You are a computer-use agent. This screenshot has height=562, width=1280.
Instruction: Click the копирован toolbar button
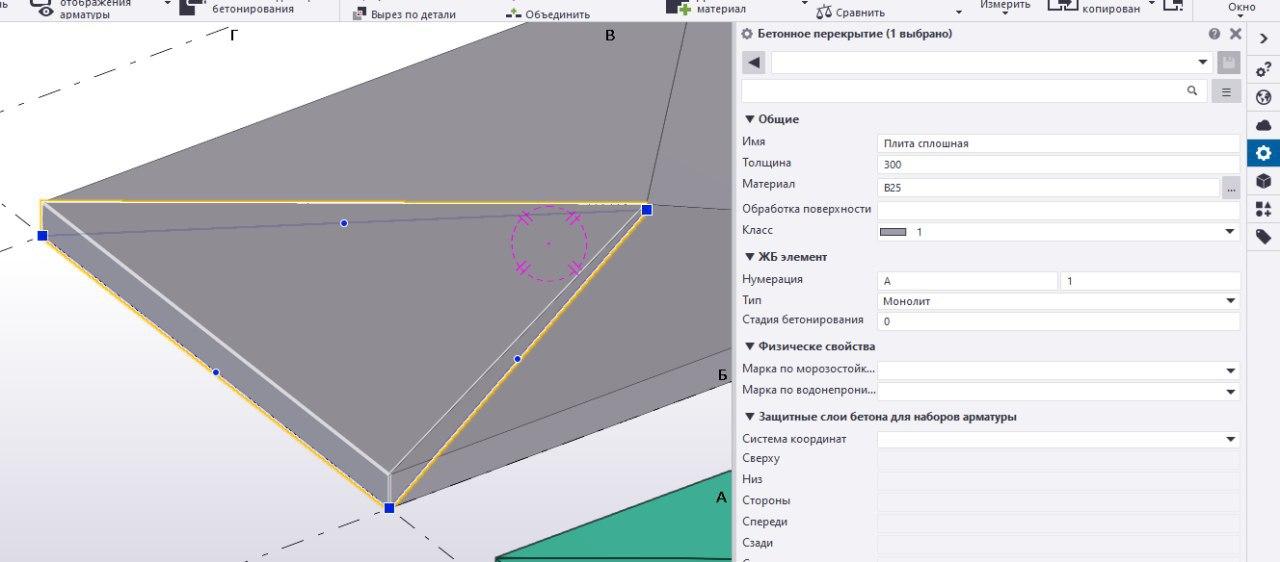click(1095, 6)
